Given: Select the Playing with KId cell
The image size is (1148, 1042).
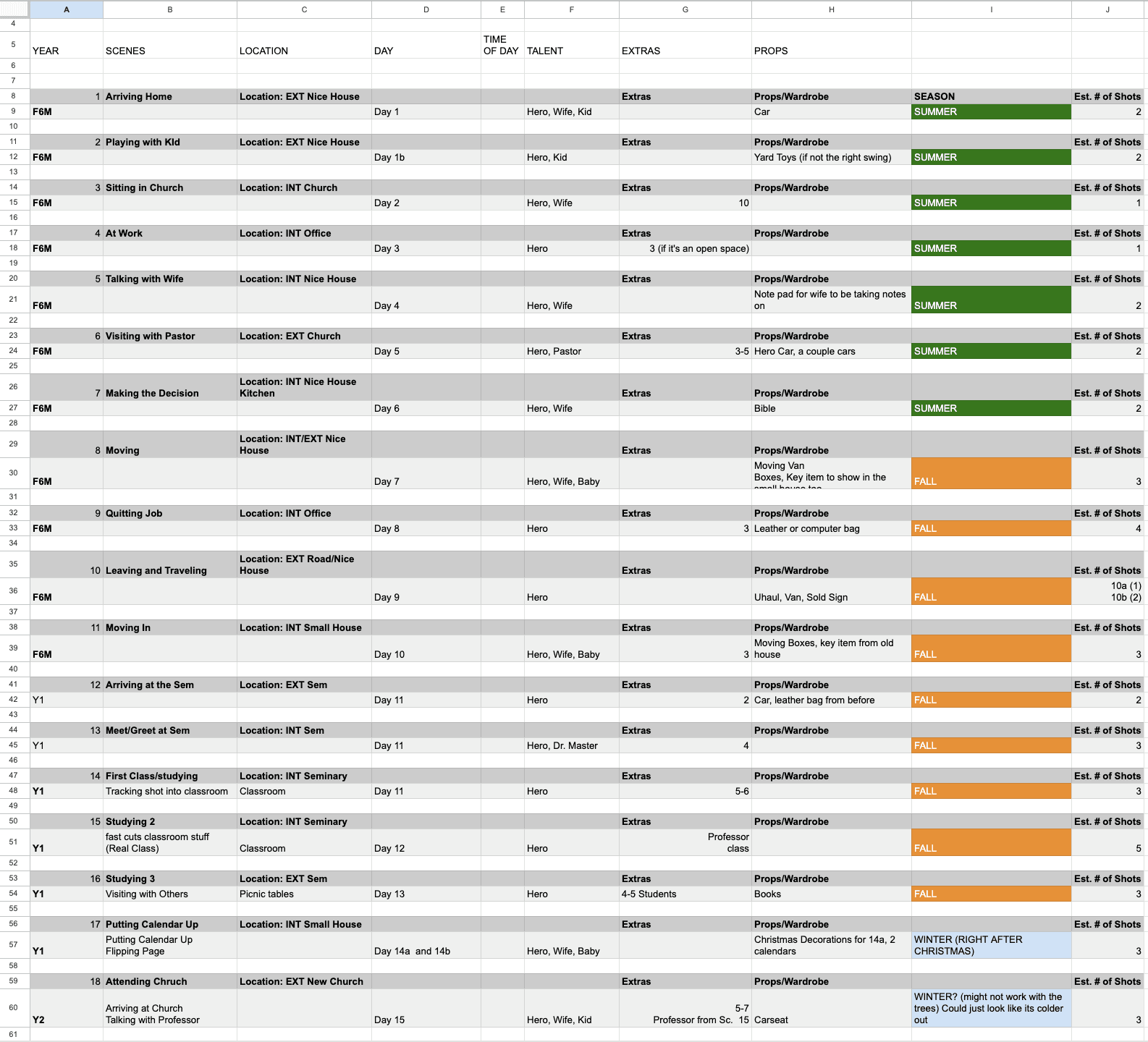Looking at the screenshot, I should 170,142.
